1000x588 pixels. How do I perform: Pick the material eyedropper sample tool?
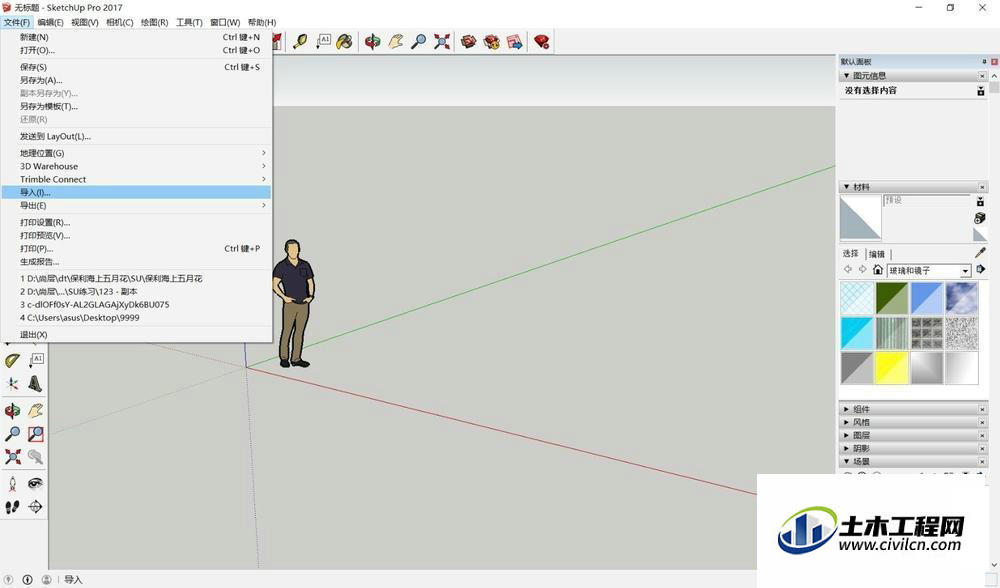point(980,253)
